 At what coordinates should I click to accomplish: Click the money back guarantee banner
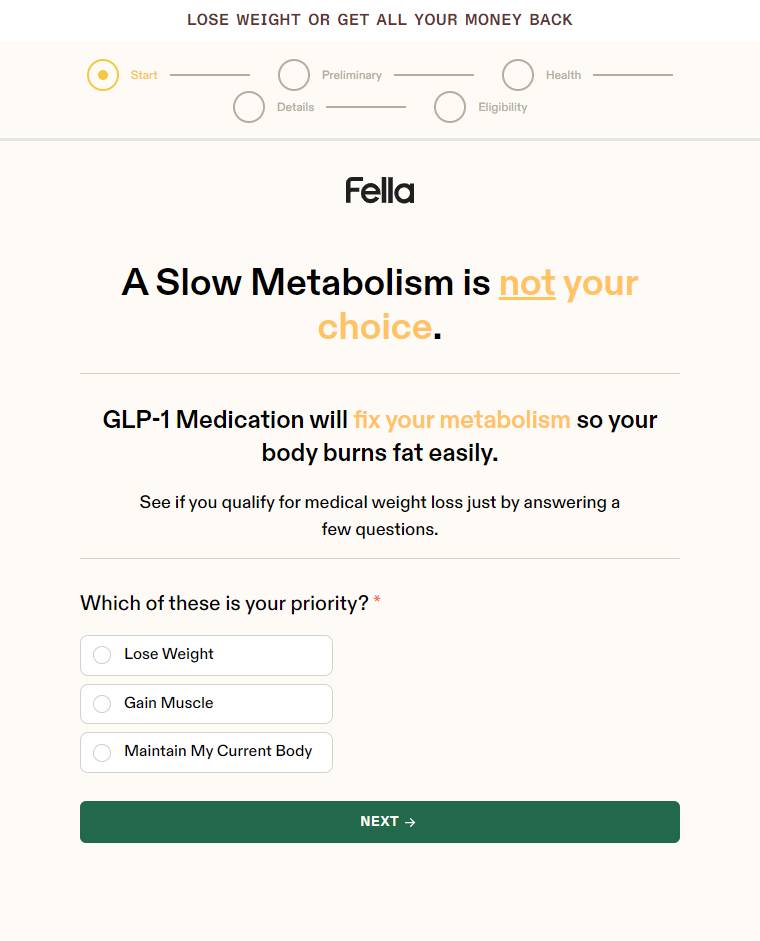380,20
